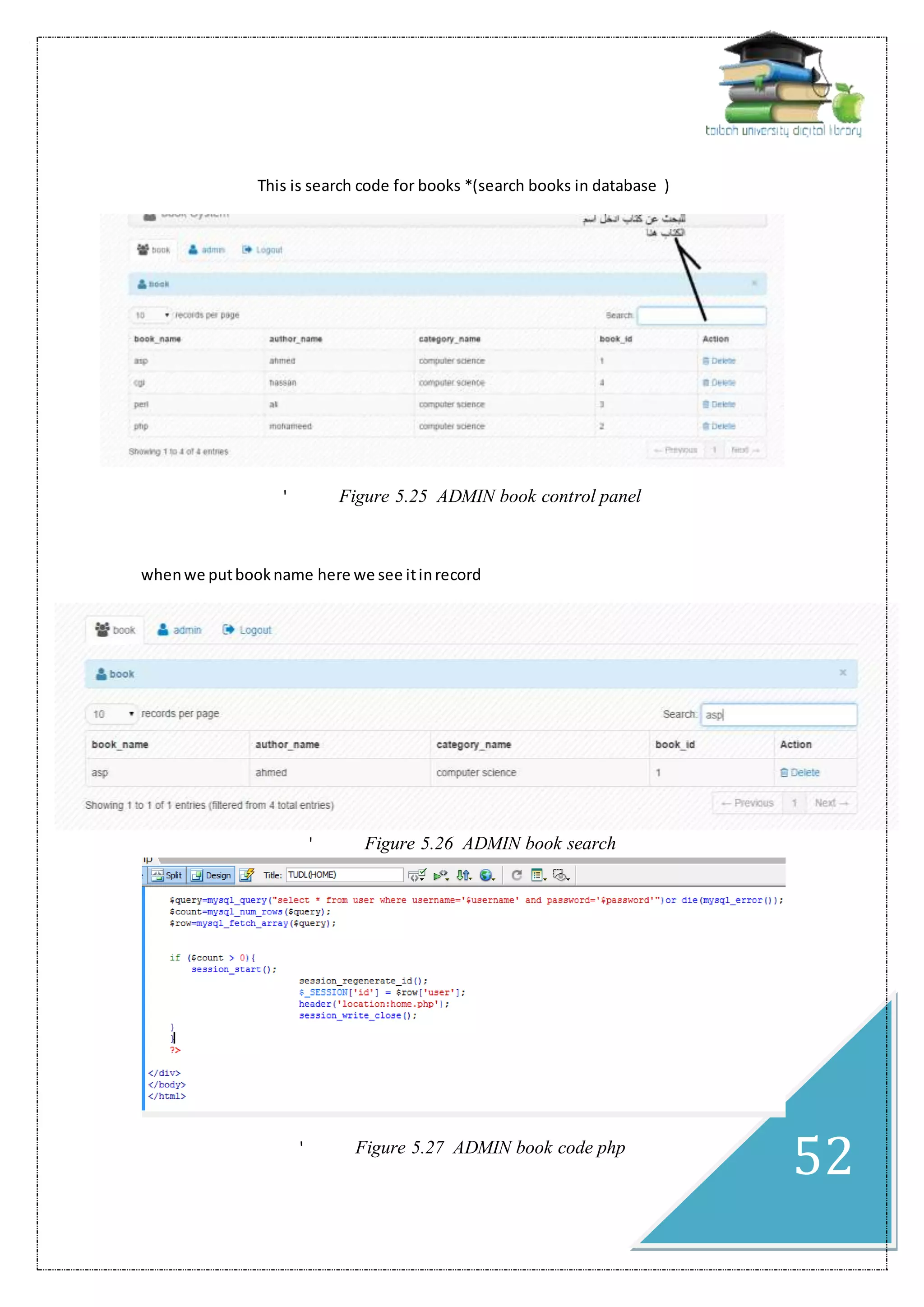The height and width of the screenshot is (1307, 924).
Task: Close the lower book alert banner
Action: point(843,672)
